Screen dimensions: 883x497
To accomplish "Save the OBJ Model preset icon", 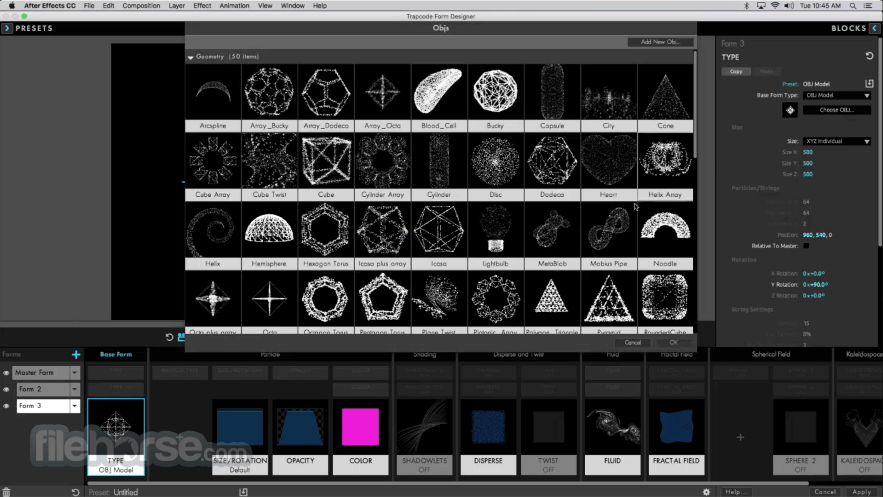I will [x=869, y=83].
